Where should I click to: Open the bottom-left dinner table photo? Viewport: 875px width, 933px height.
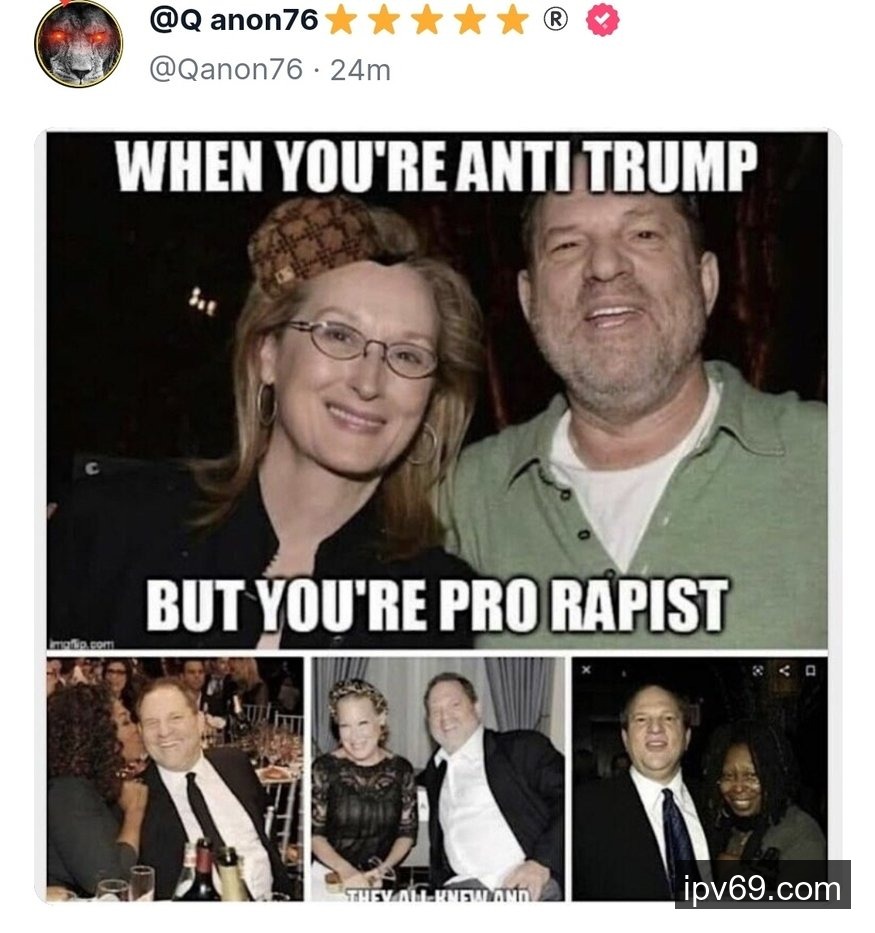(x=174, y=778)
